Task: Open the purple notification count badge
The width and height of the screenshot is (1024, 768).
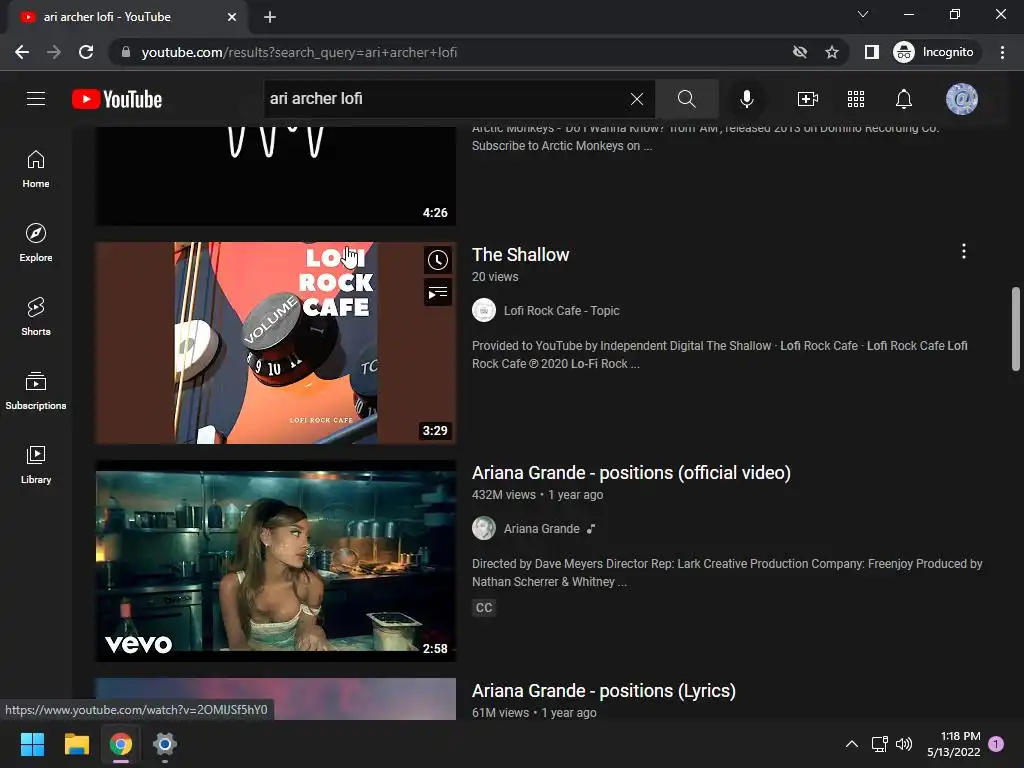Action: pyautogui.click(x=996, y=744)
